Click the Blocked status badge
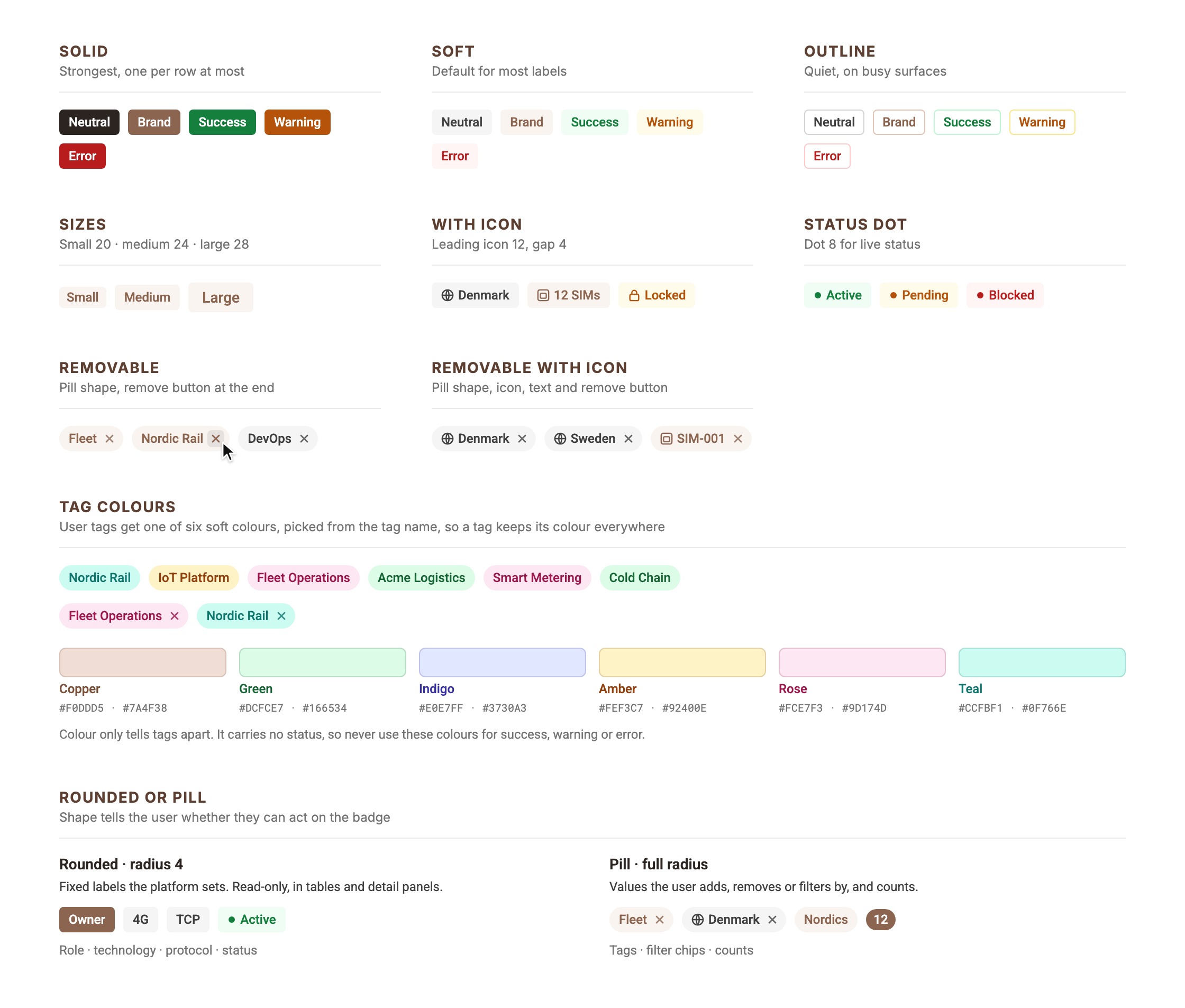1185x1008 pixels. [x=1005, y=295]
